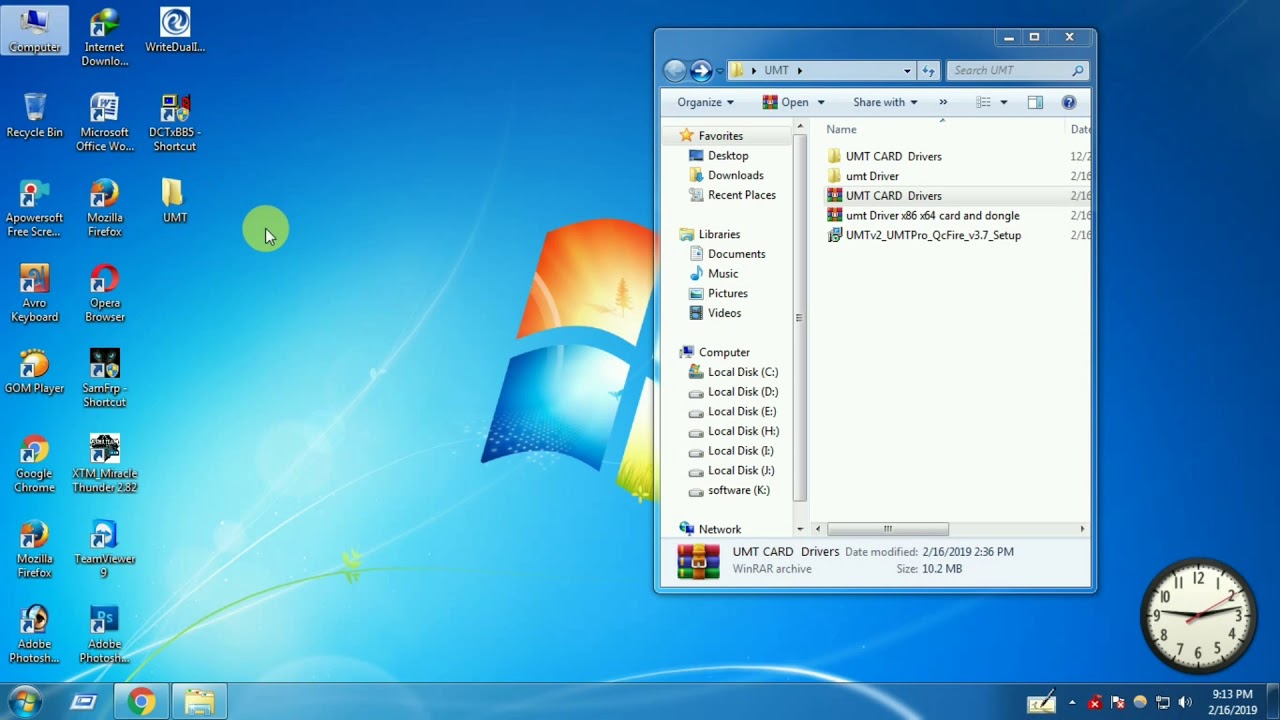Open the view options dropdown arrow
The height and width of the screenshot is (720, 1280).
click(1004, 102)
